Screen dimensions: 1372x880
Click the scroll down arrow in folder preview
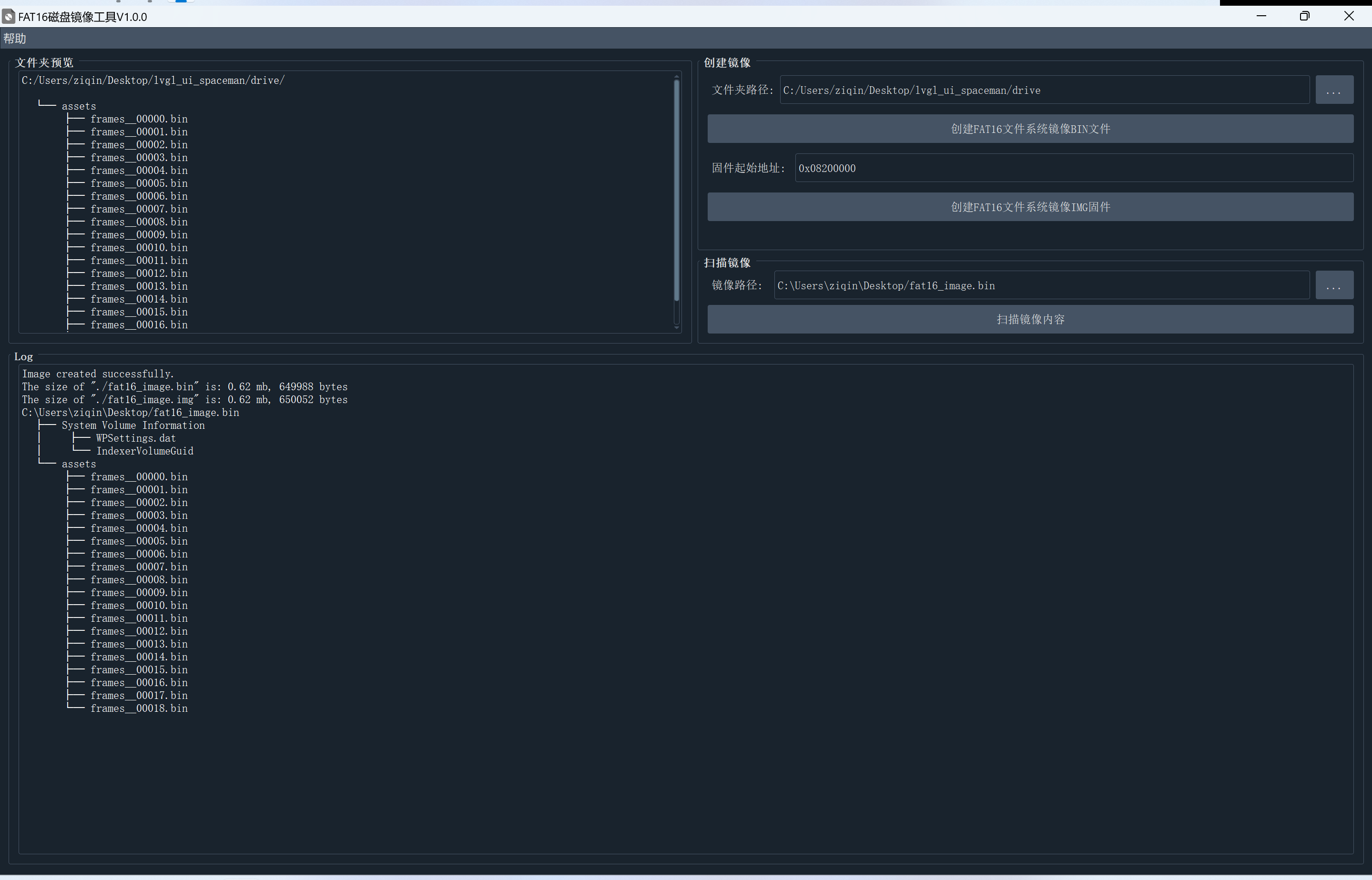[677, 327]
